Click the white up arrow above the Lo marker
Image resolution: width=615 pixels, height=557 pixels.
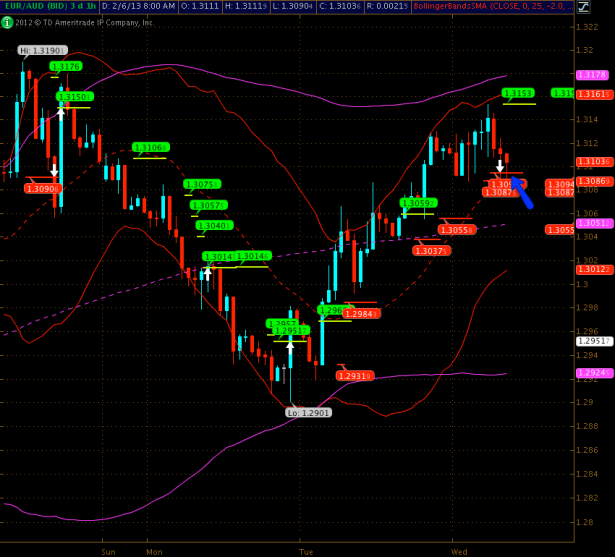pyautogui.click(x=291, y=348)
